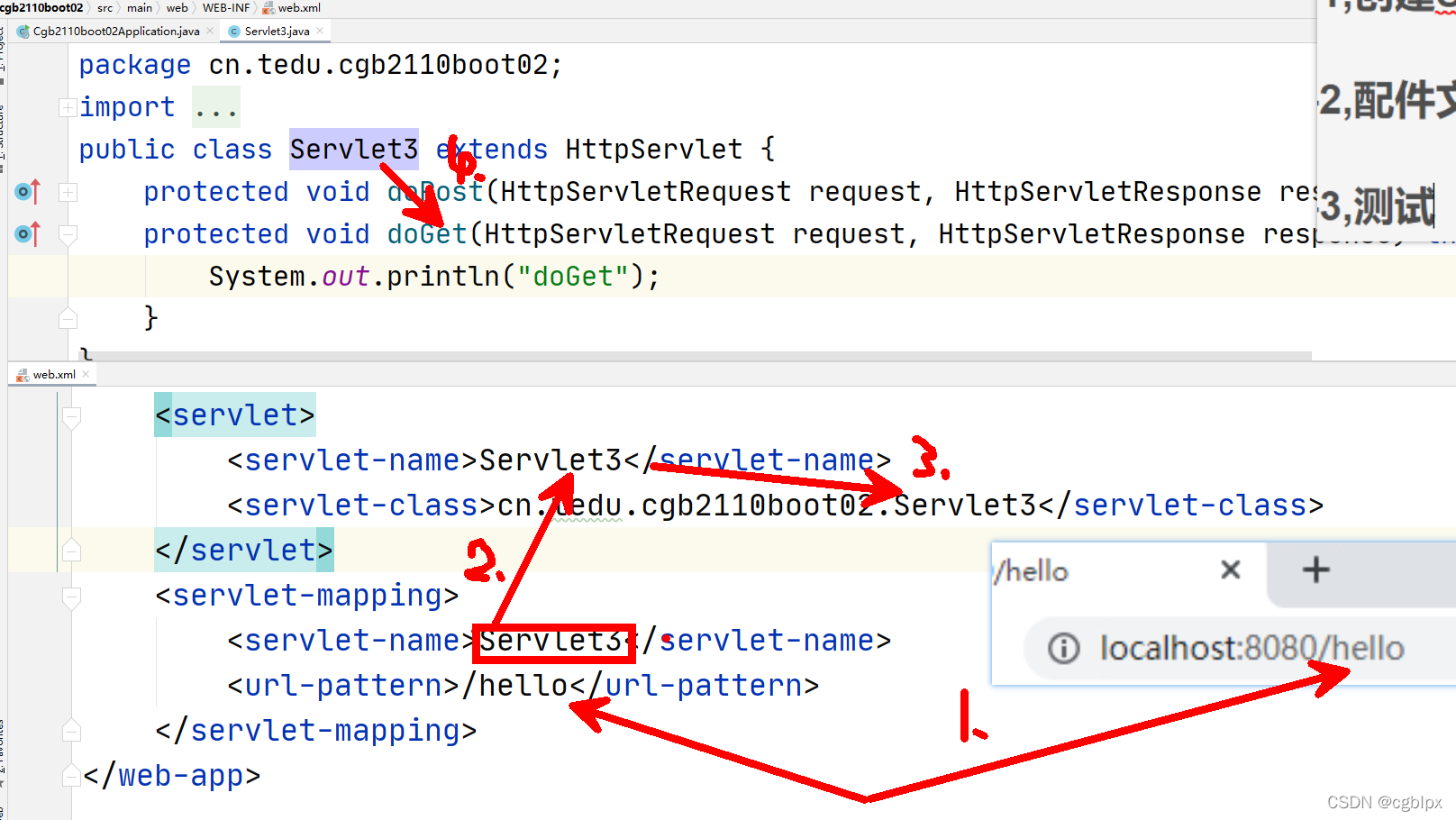The width and height of the screenshot is (1456, 820).
Task: Click the override marker beside the doPost method
Action: point(28,192)
